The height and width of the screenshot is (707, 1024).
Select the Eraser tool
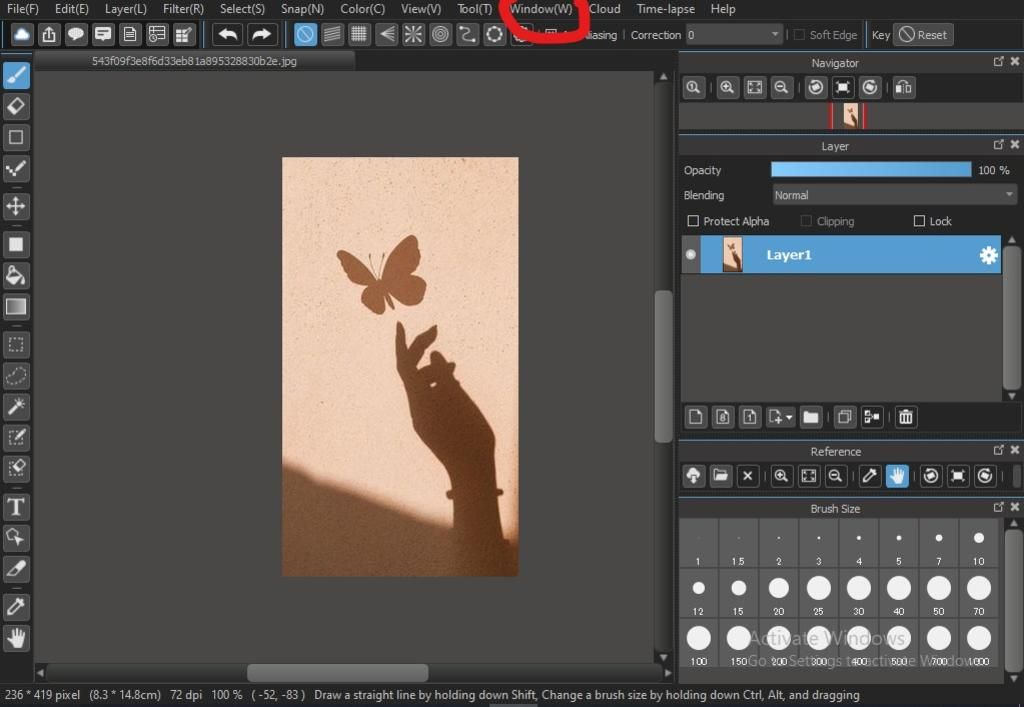(x=16, y=106)
